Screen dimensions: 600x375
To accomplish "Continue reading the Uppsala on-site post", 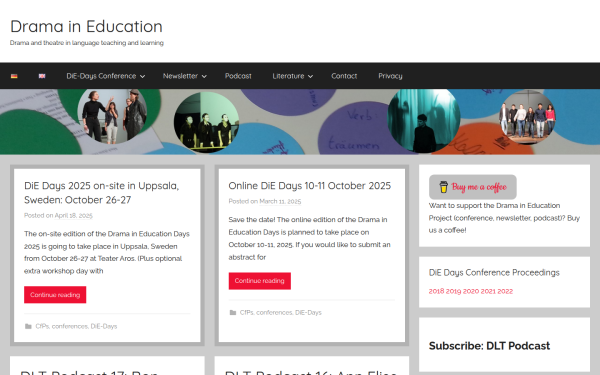I will (55, 295).
